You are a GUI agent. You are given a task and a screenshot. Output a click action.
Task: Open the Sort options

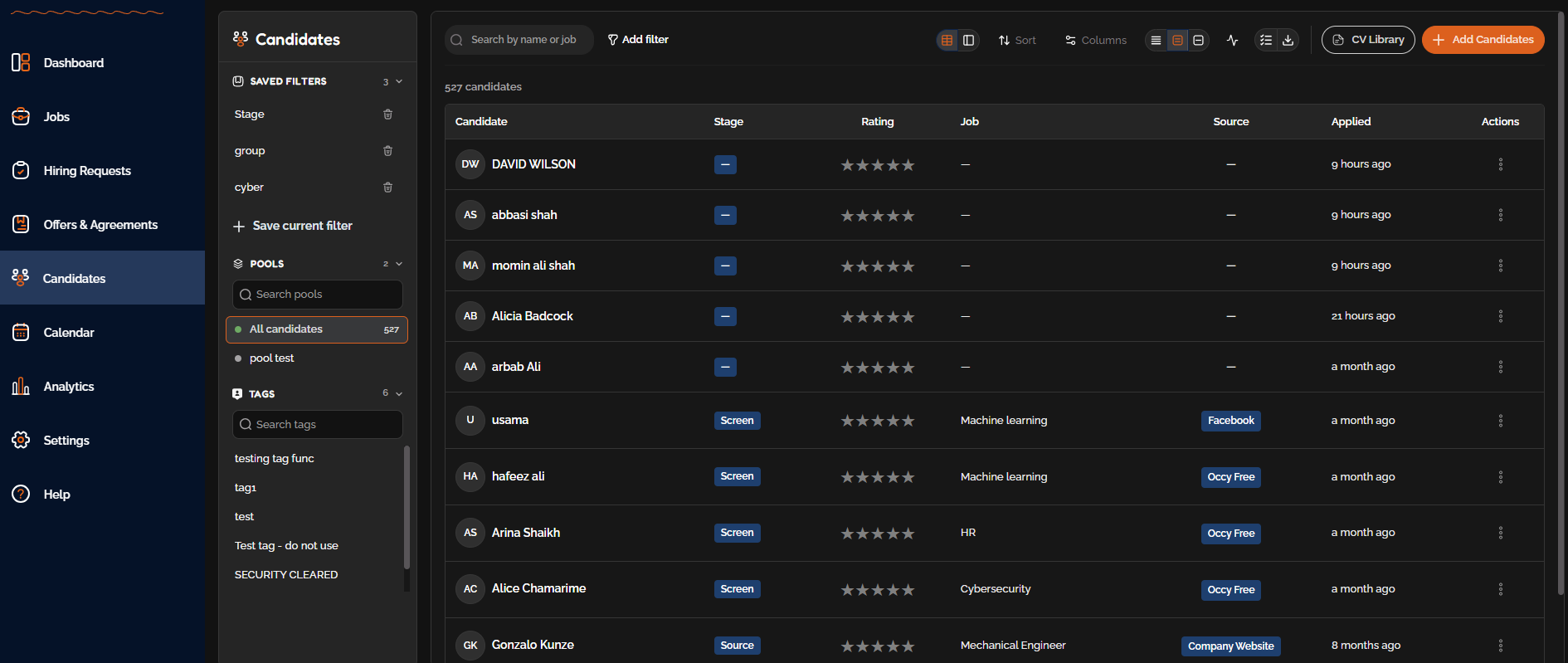(1017, 40)
